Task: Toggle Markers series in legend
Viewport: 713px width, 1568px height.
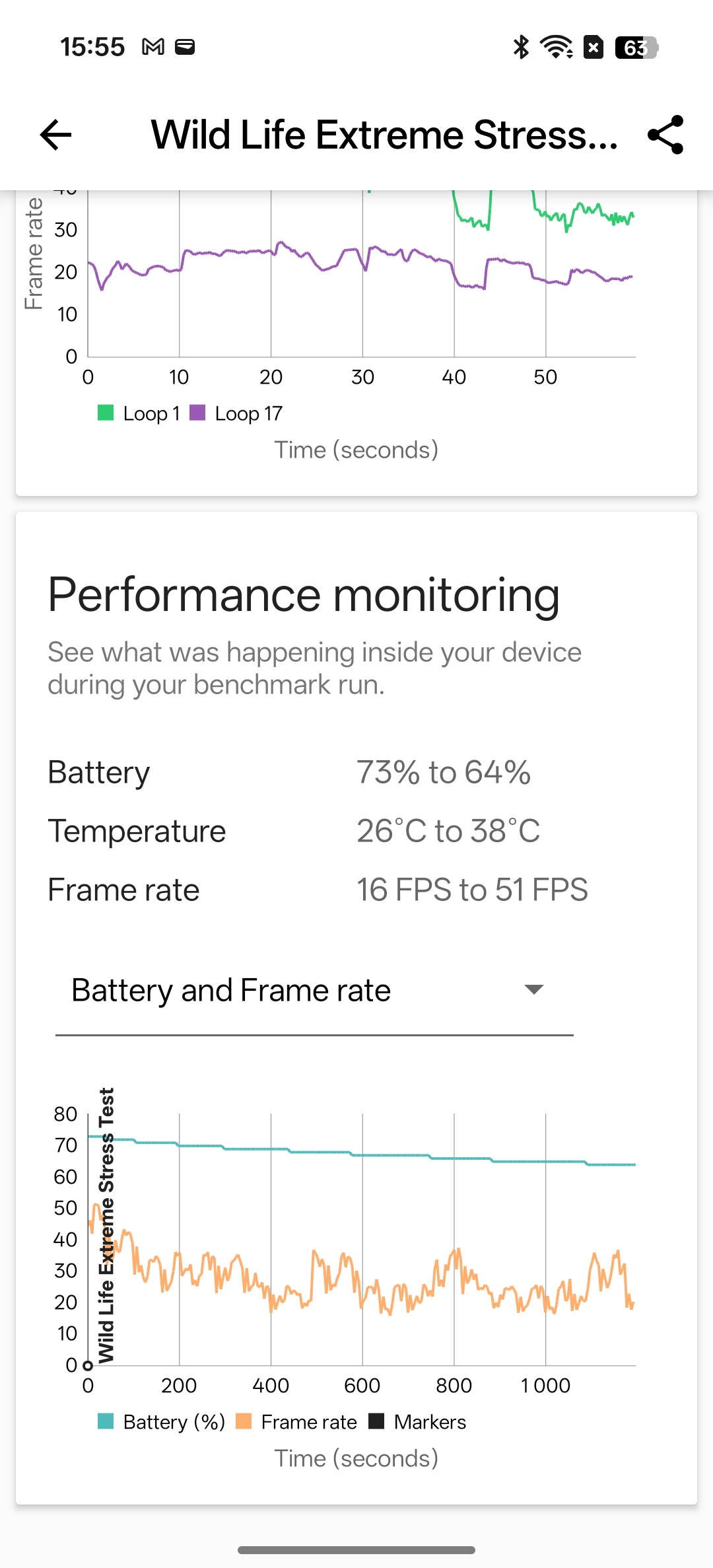Action: click(x=418, y=1422)
